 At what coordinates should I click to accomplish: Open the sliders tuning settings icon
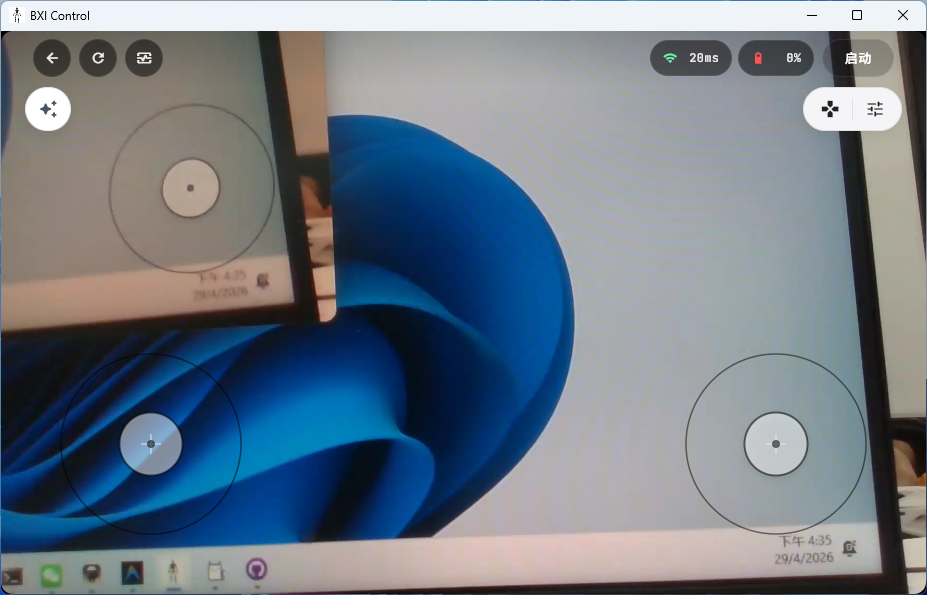click(875, 109)
